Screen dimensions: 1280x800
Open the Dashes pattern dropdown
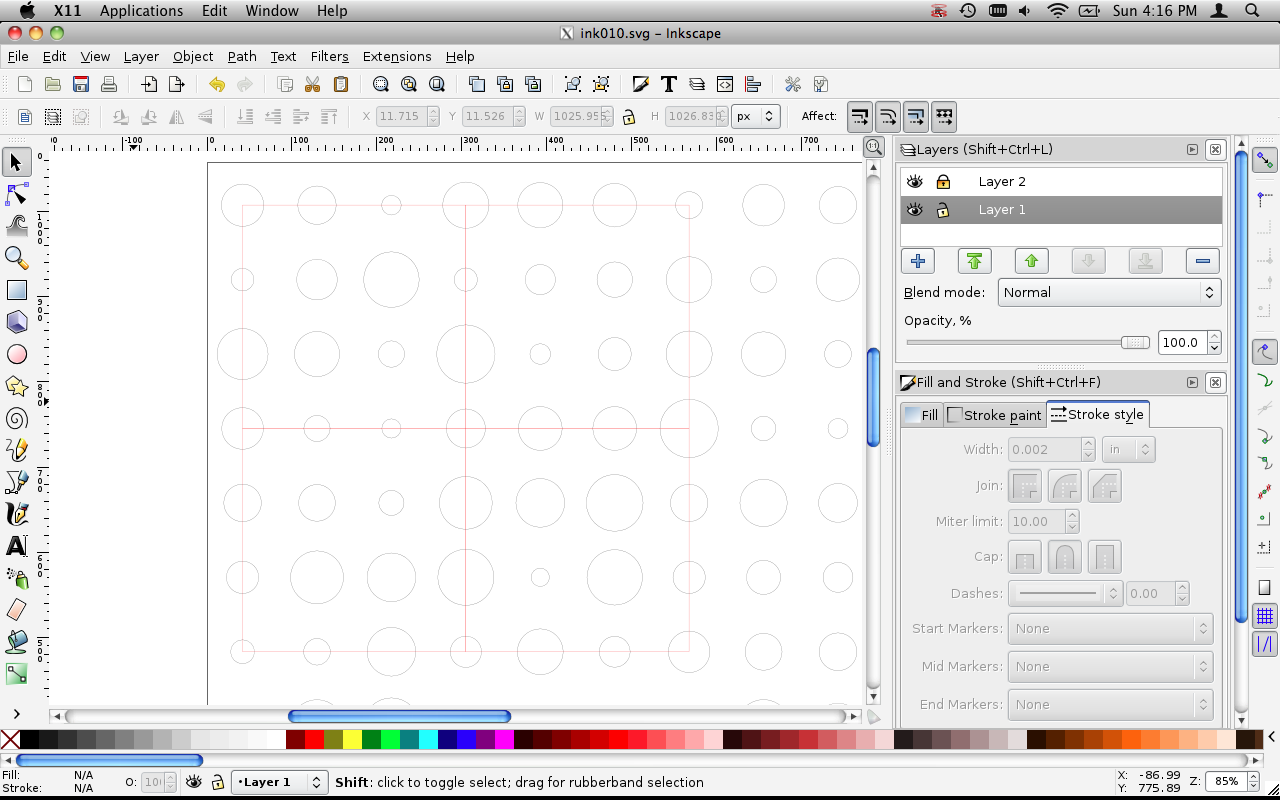tap(1065, 593)
